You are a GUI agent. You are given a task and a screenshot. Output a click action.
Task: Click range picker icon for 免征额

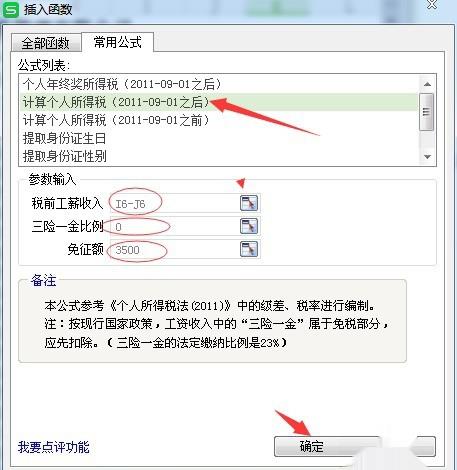click(x=249, y=249)
